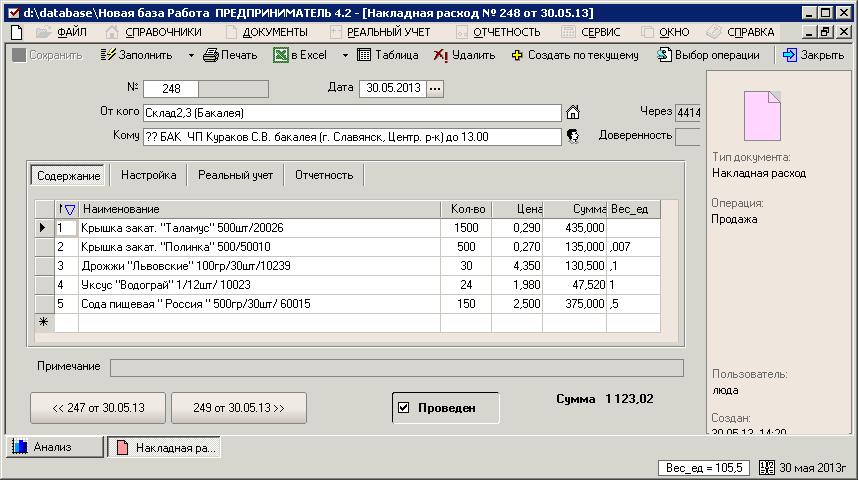The width and height of the screenshot is (858, 480).
Task: Click the Печать printer icon
Action: (211, 55)
